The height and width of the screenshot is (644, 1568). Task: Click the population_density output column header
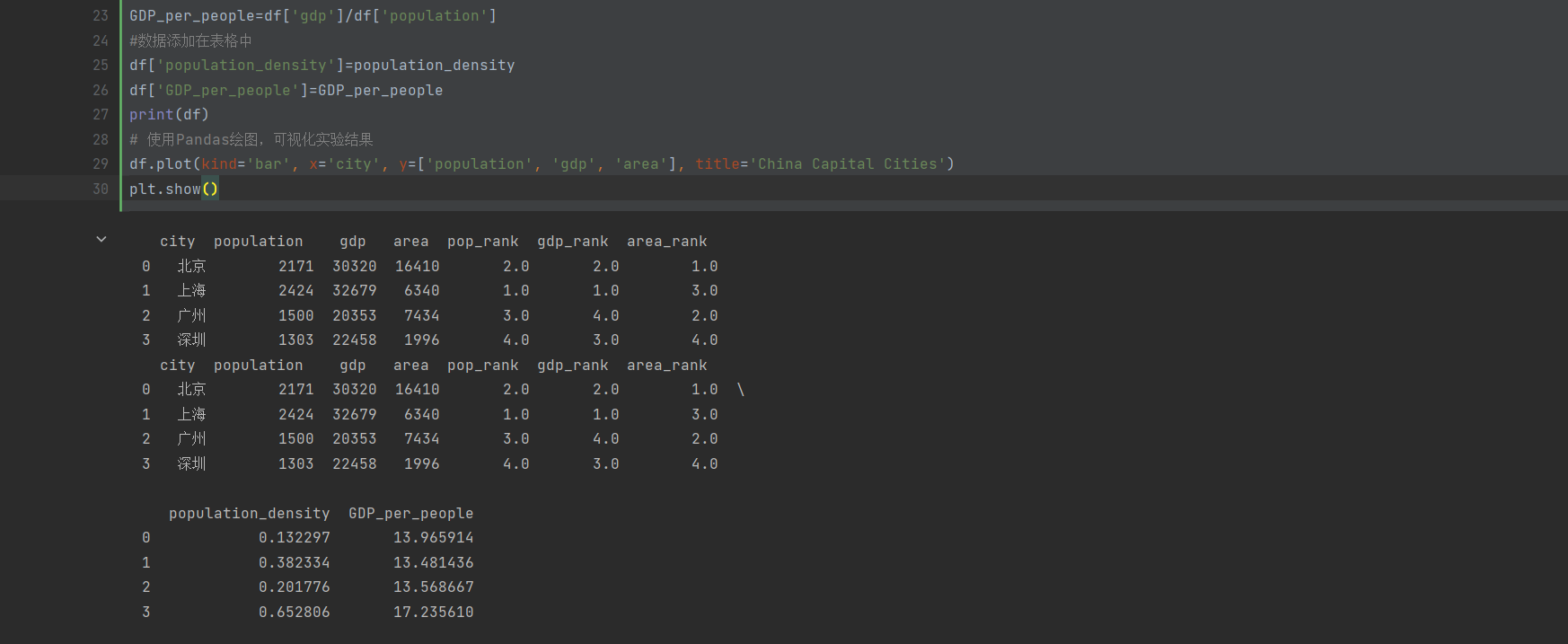249,514
